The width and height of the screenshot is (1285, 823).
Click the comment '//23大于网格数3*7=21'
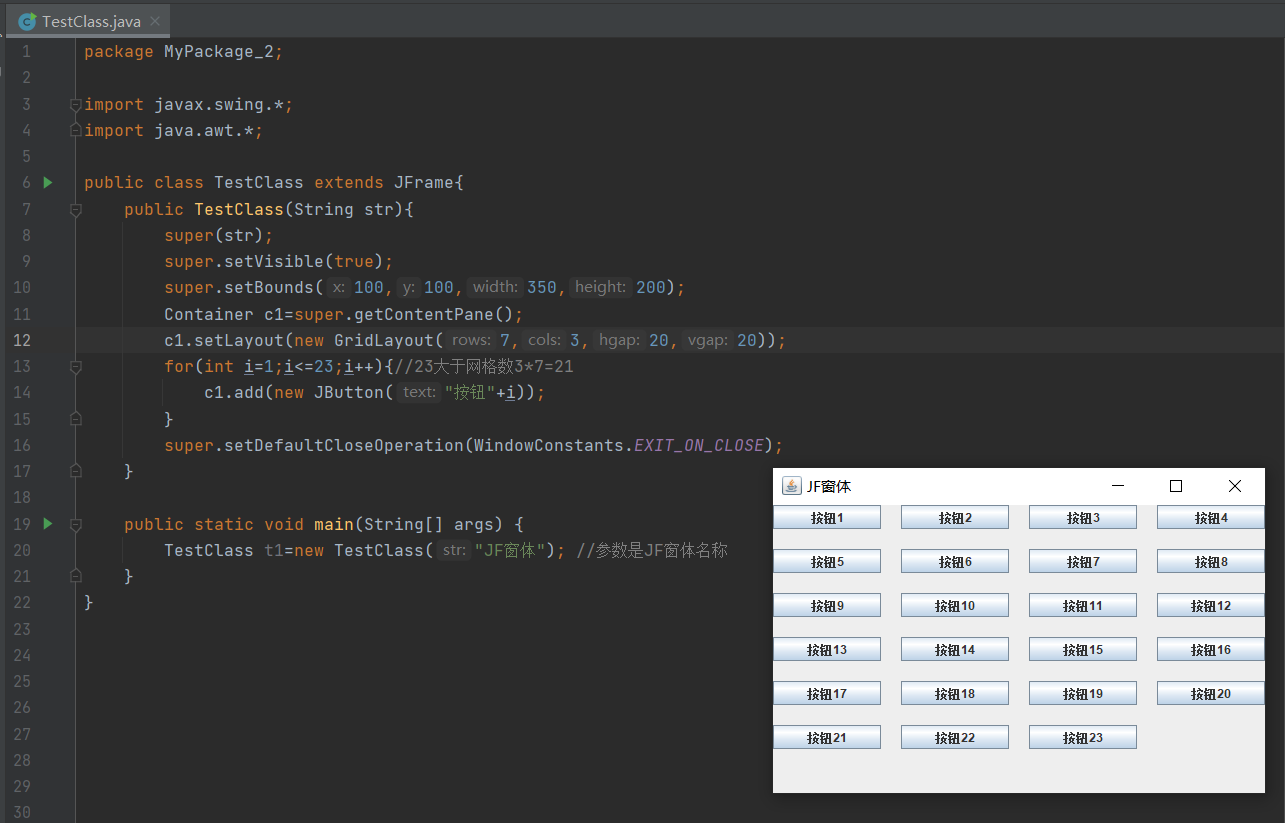pyautogui.click(x=484, y=366)
